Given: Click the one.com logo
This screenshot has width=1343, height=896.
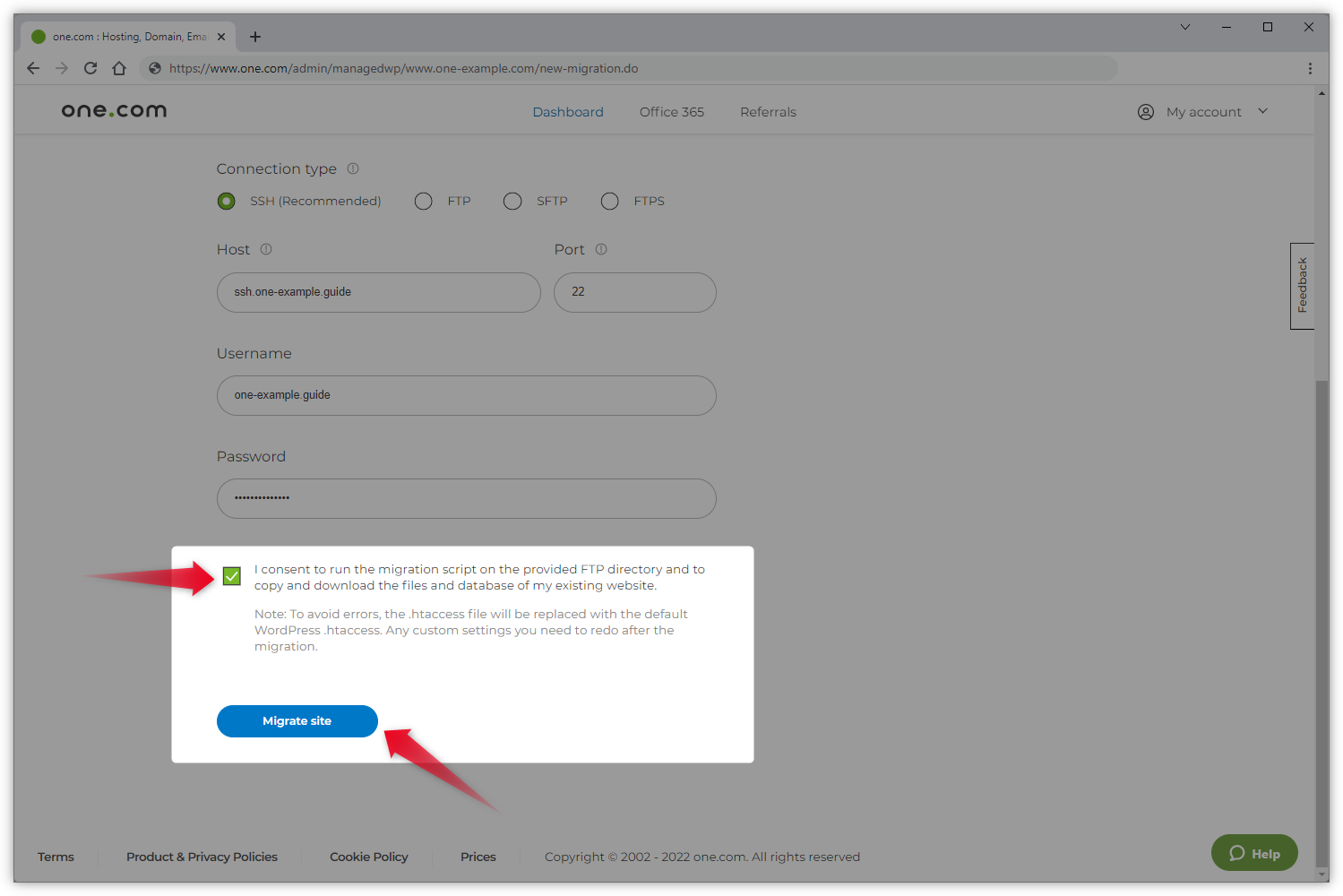Looking at the screenshot, I should (x=114, y=111).
